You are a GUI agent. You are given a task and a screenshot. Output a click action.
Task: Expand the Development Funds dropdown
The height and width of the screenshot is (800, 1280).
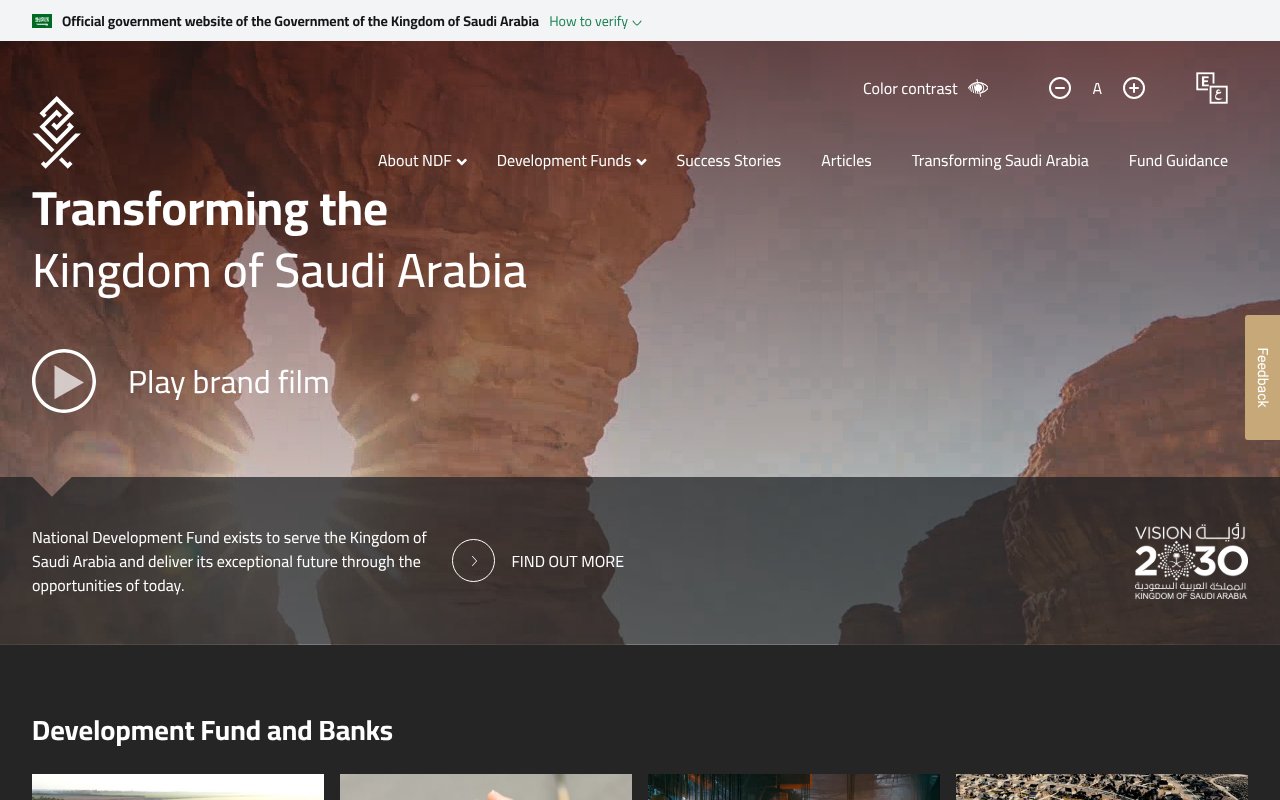tap(570, 160)
